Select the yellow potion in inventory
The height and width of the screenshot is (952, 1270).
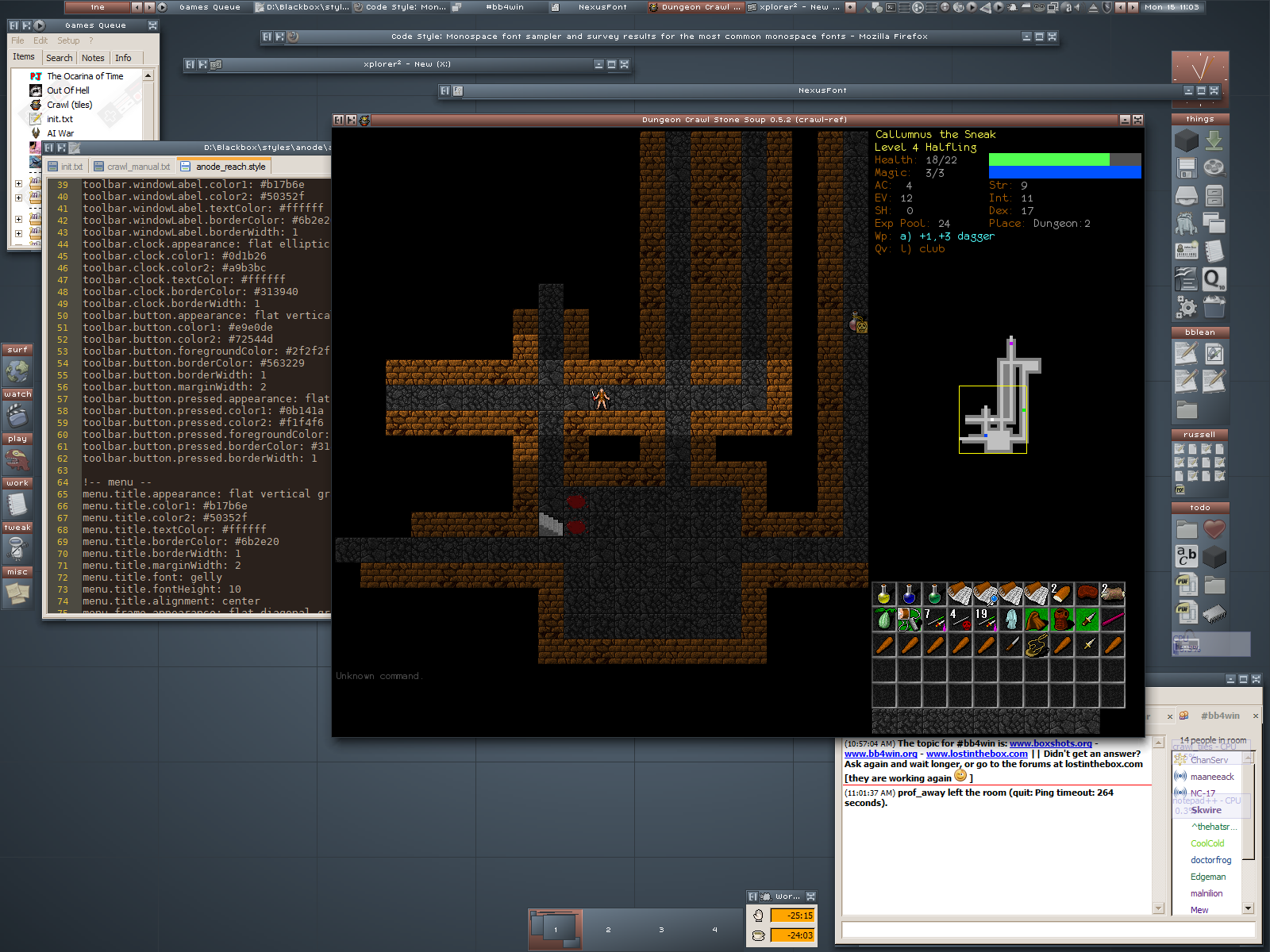(884, 594)
